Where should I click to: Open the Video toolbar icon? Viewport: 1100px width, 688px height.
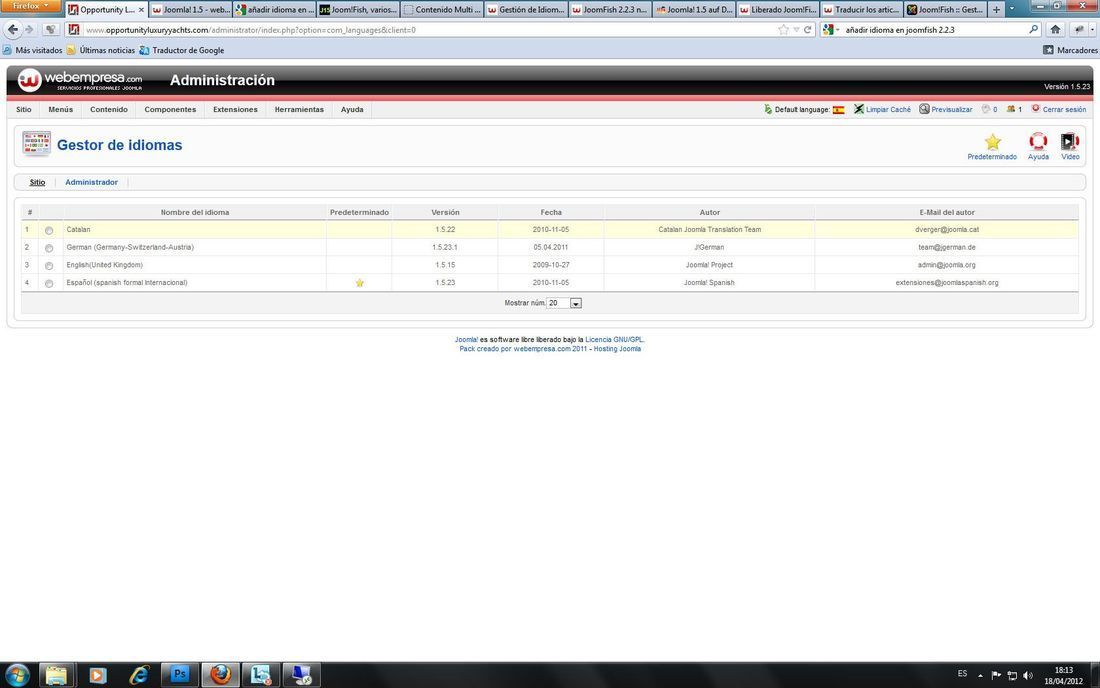(1069, 142)
